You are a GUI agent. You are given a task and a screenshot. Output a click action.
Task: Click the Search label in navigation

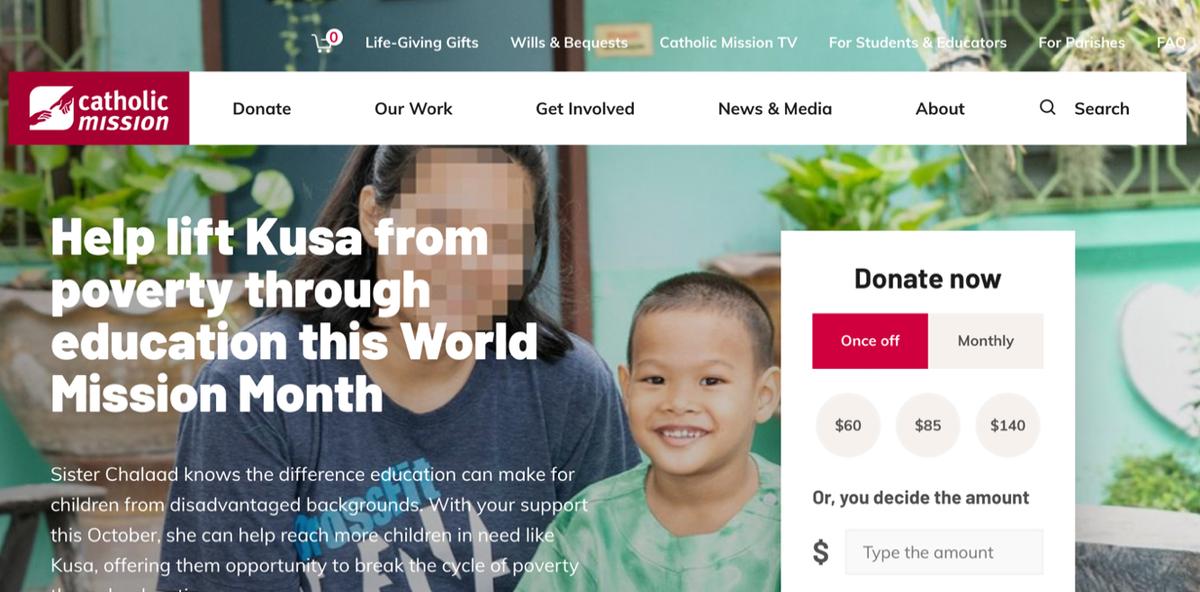coord(1102,109)
